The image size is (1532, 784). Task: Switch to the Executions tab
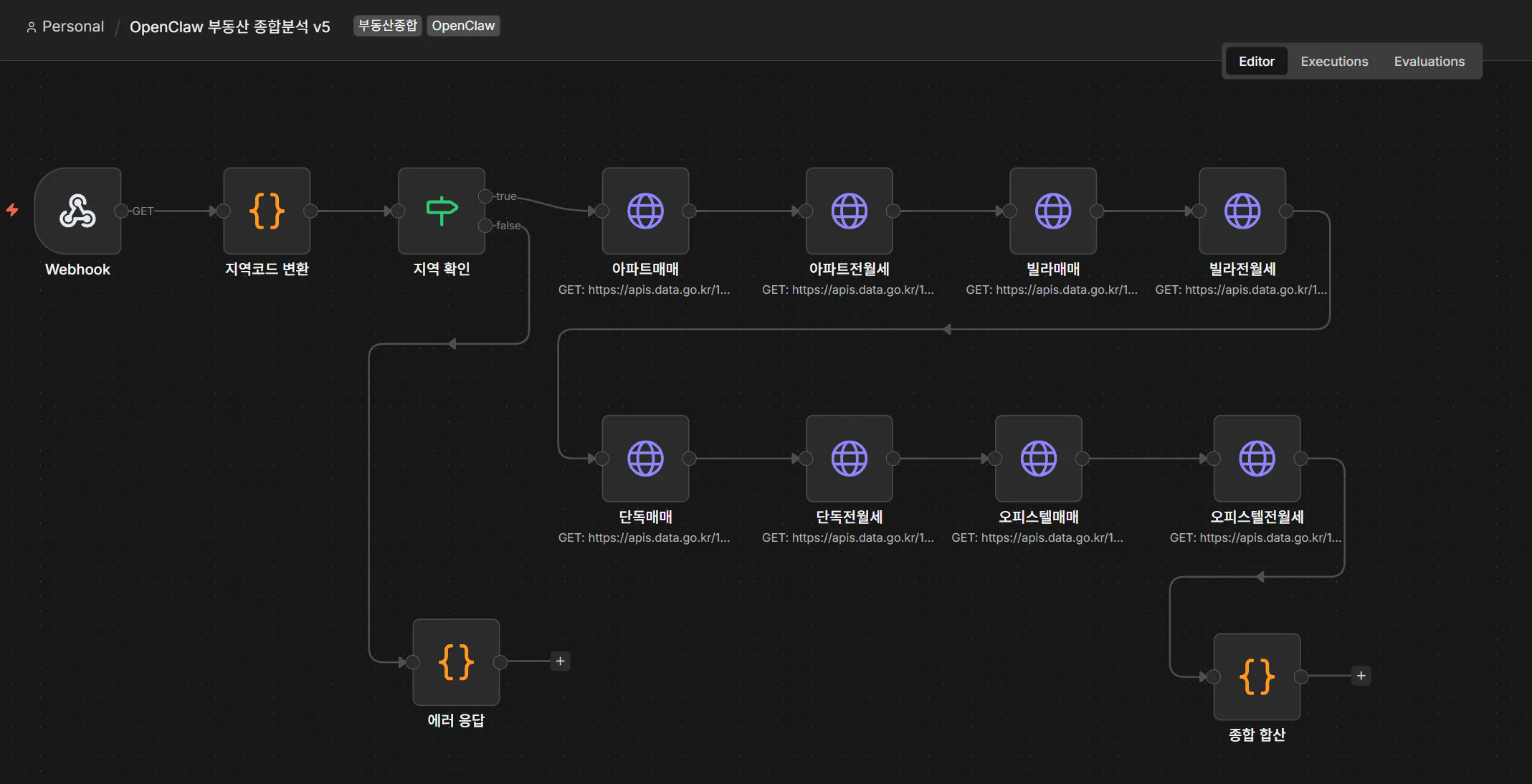(1334, 62)
